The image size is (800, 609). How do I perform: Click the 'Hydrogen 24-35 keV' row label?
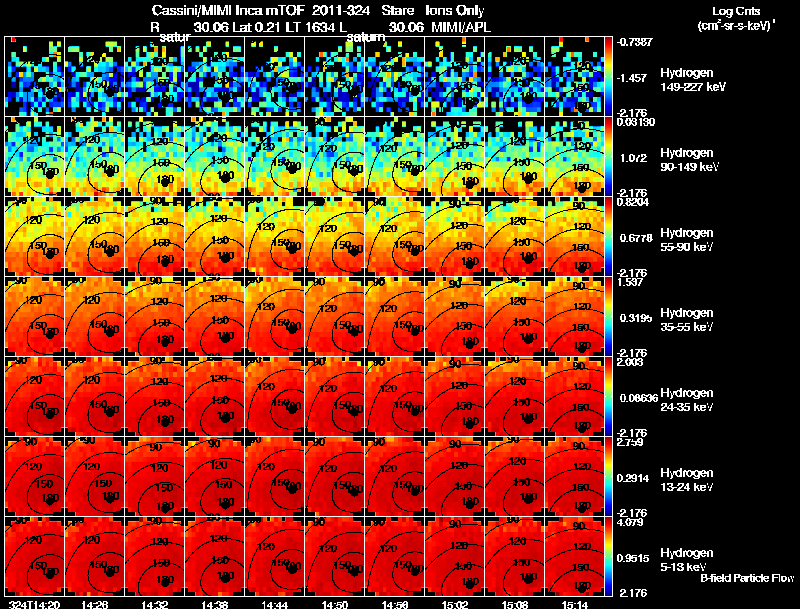pyautogui.click(x=687, y=400)
